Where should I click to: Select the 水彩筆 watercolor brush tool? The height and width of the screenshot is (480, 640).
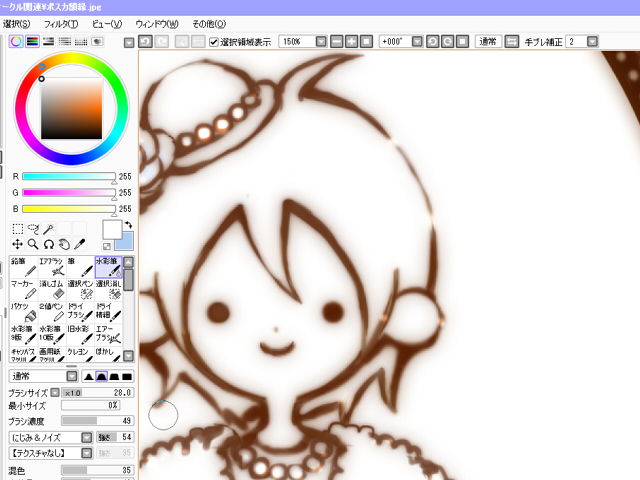pyautogui.click(x=109, y=267)
